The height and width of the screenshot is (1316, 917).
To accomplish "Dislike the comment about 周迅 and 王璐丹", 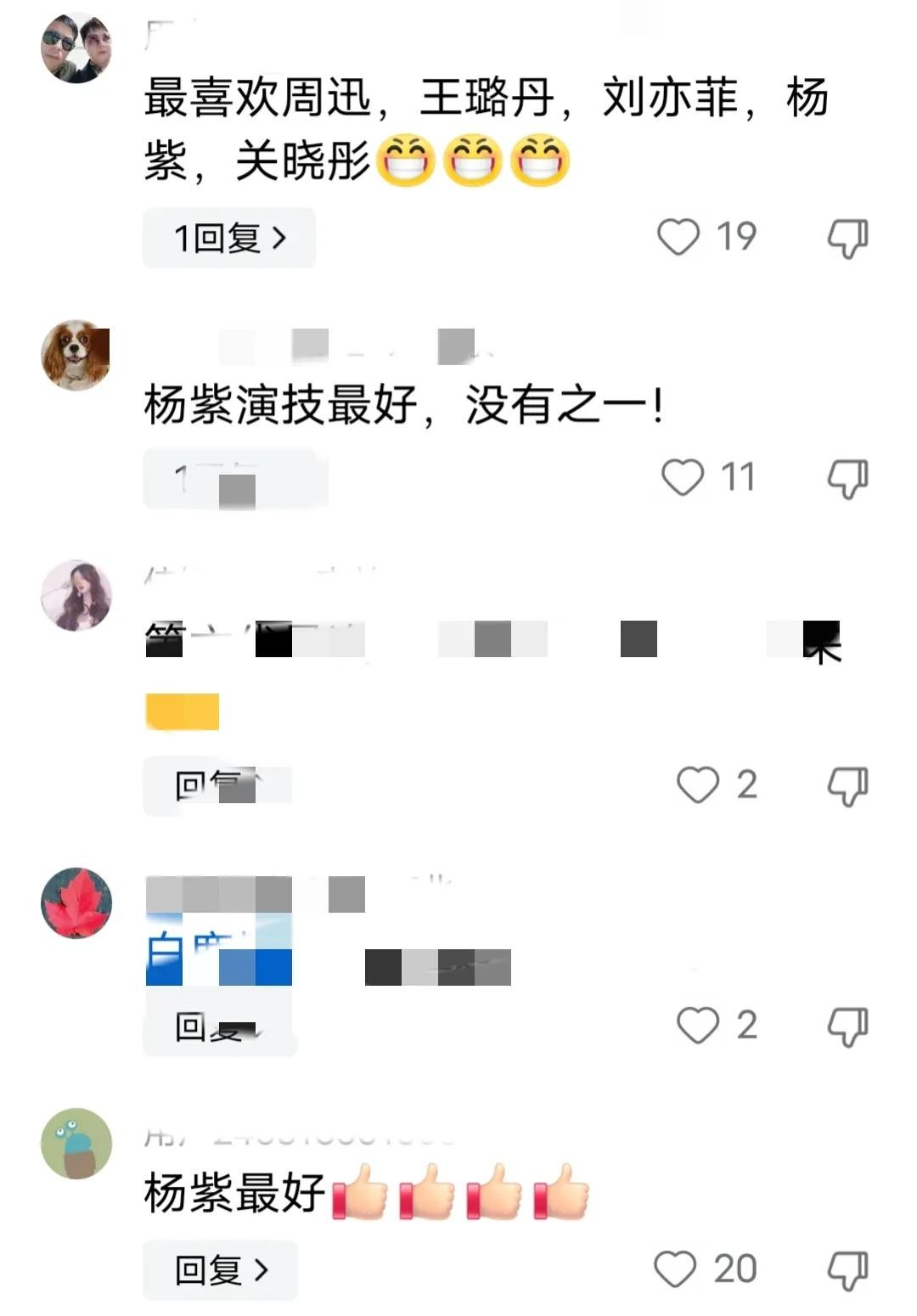I will [847, 238].
